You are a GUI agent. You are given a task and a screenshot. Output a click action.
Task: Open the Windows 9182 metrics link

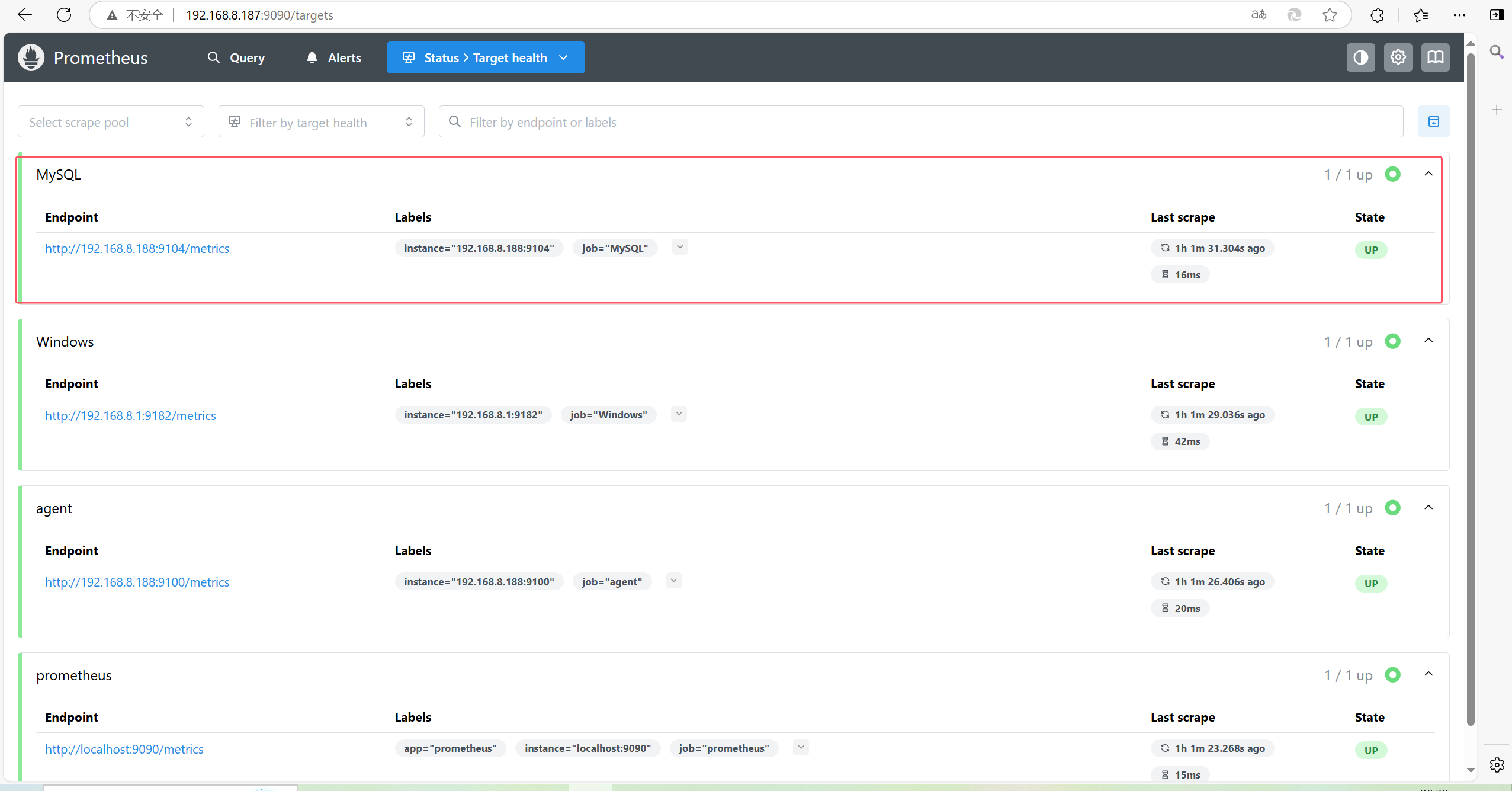point(130,416)
